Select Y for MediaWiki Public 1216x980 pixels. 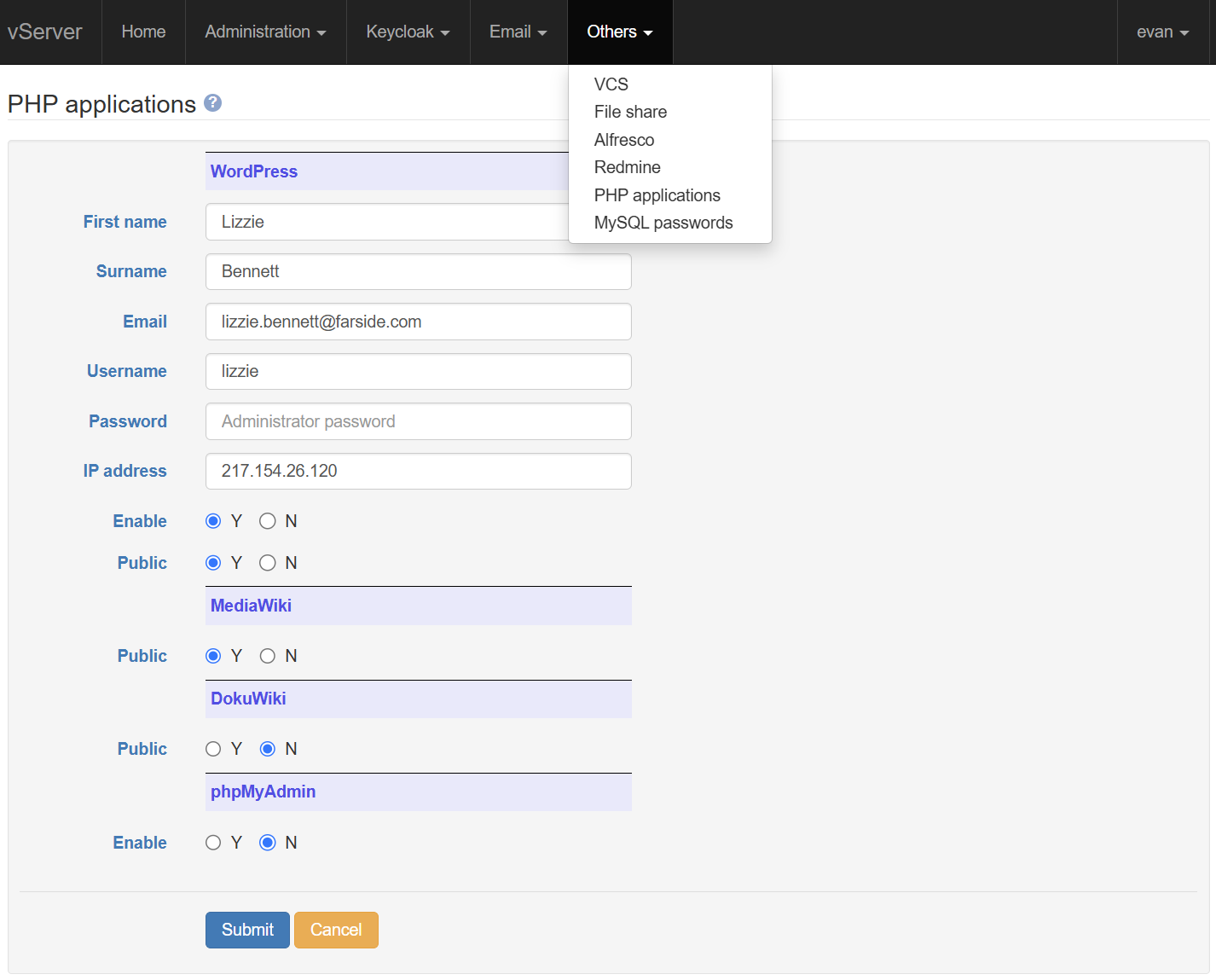tap(213, 656)
